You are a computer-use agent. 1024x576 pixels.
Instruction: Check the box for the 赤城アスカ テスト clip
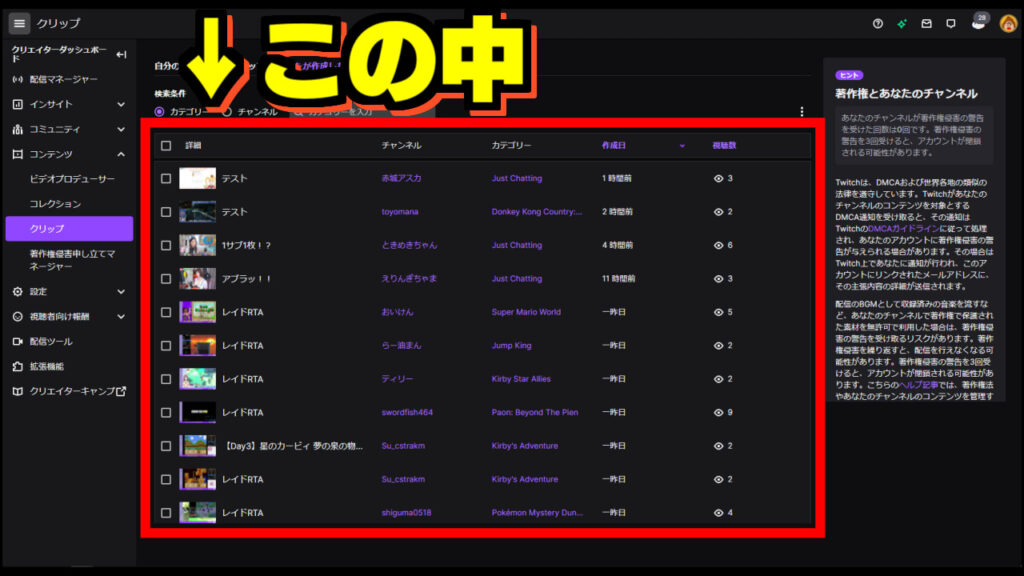pyautogui.click(x=166, y=178)
